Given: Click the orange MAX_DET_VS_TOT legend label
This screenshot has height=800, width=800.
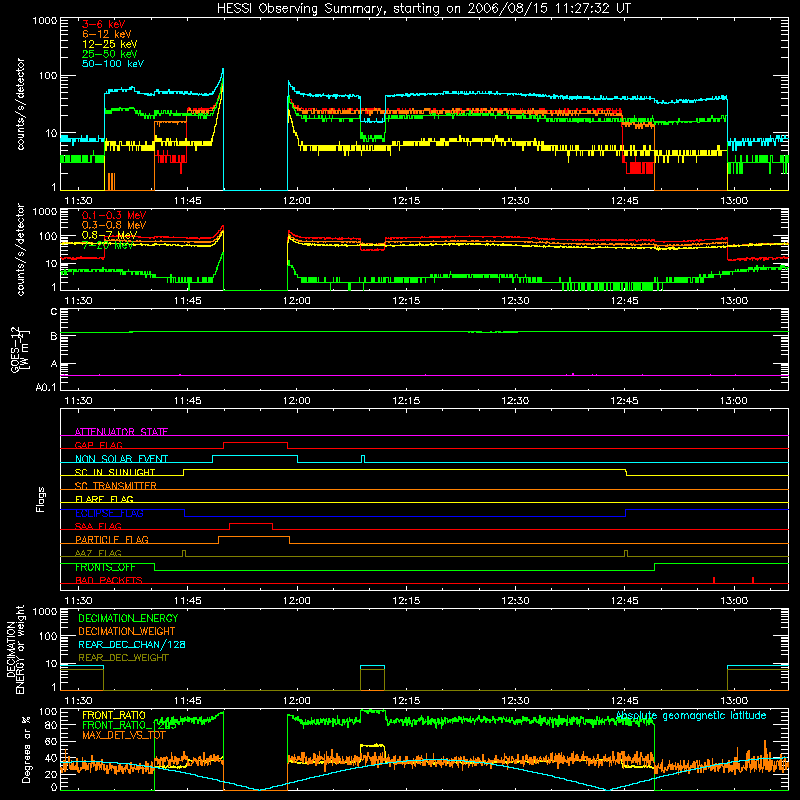Looking at the screenshot, I should point(124,735).
